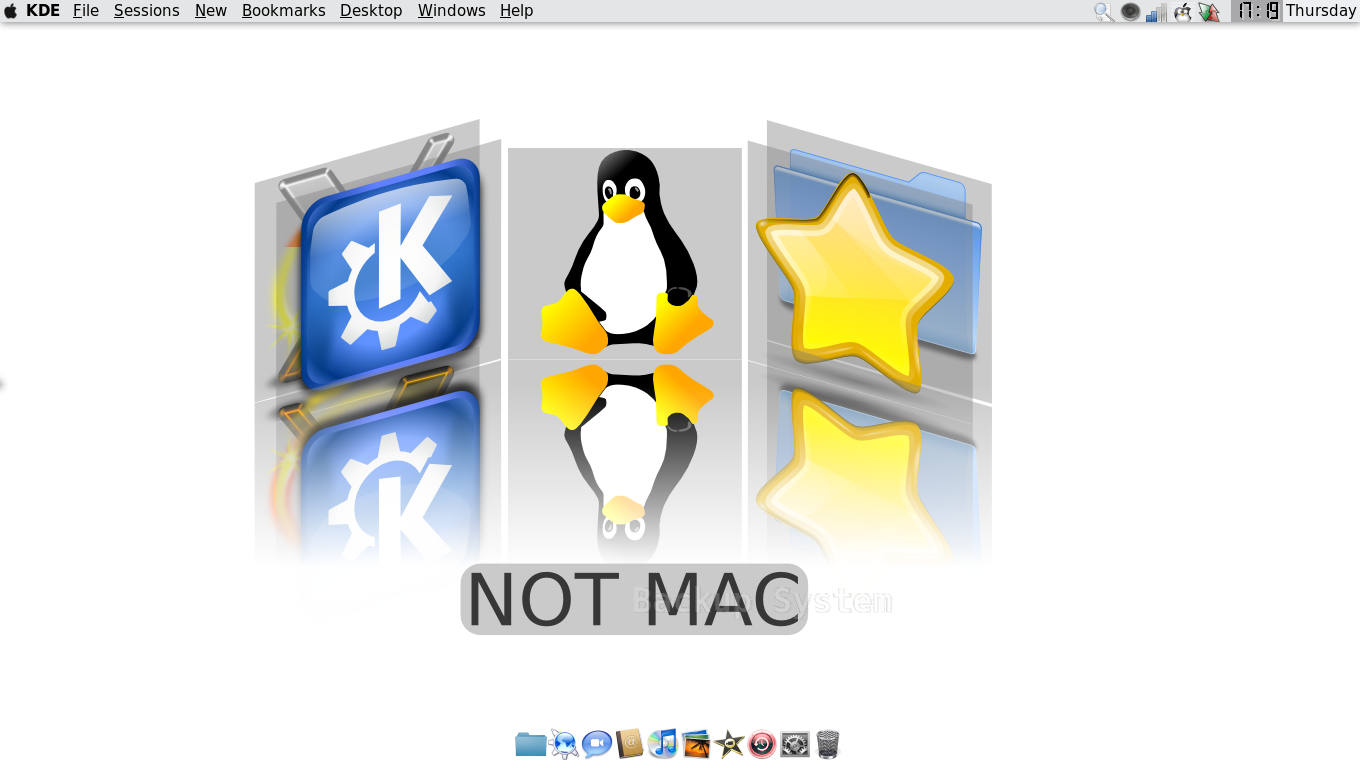This screenshot has width=1360, height=768.
Task: Open the New menu
Action: click(x=211, y=11)
